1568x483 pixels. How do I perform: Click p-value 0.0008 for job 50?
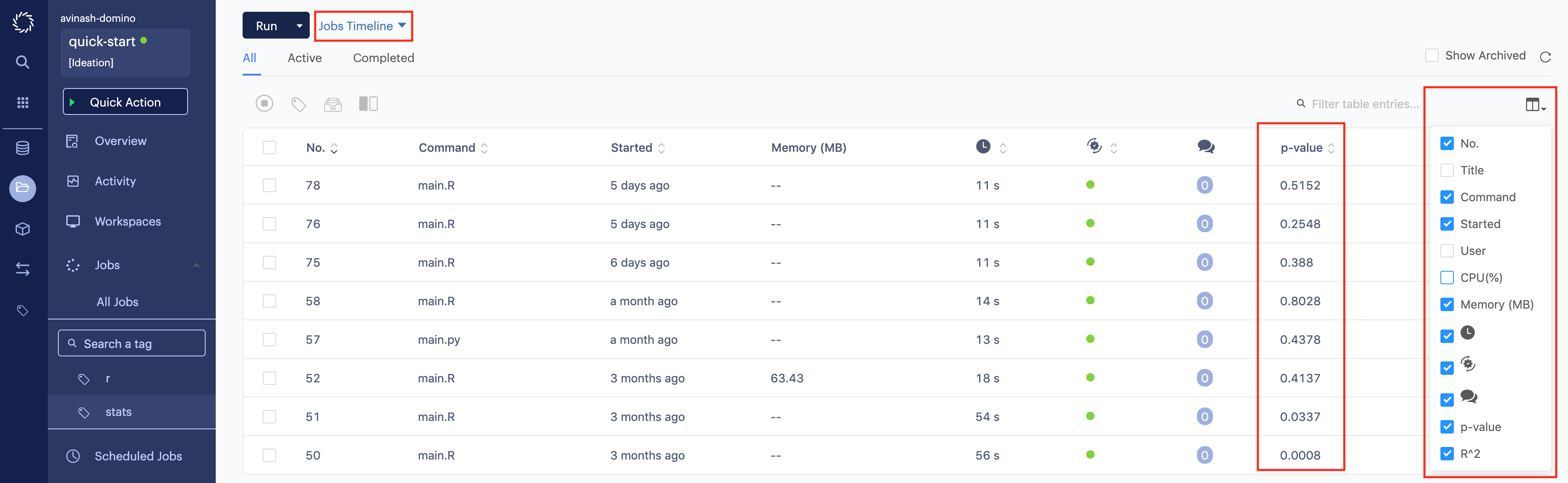coord(1300,455)
